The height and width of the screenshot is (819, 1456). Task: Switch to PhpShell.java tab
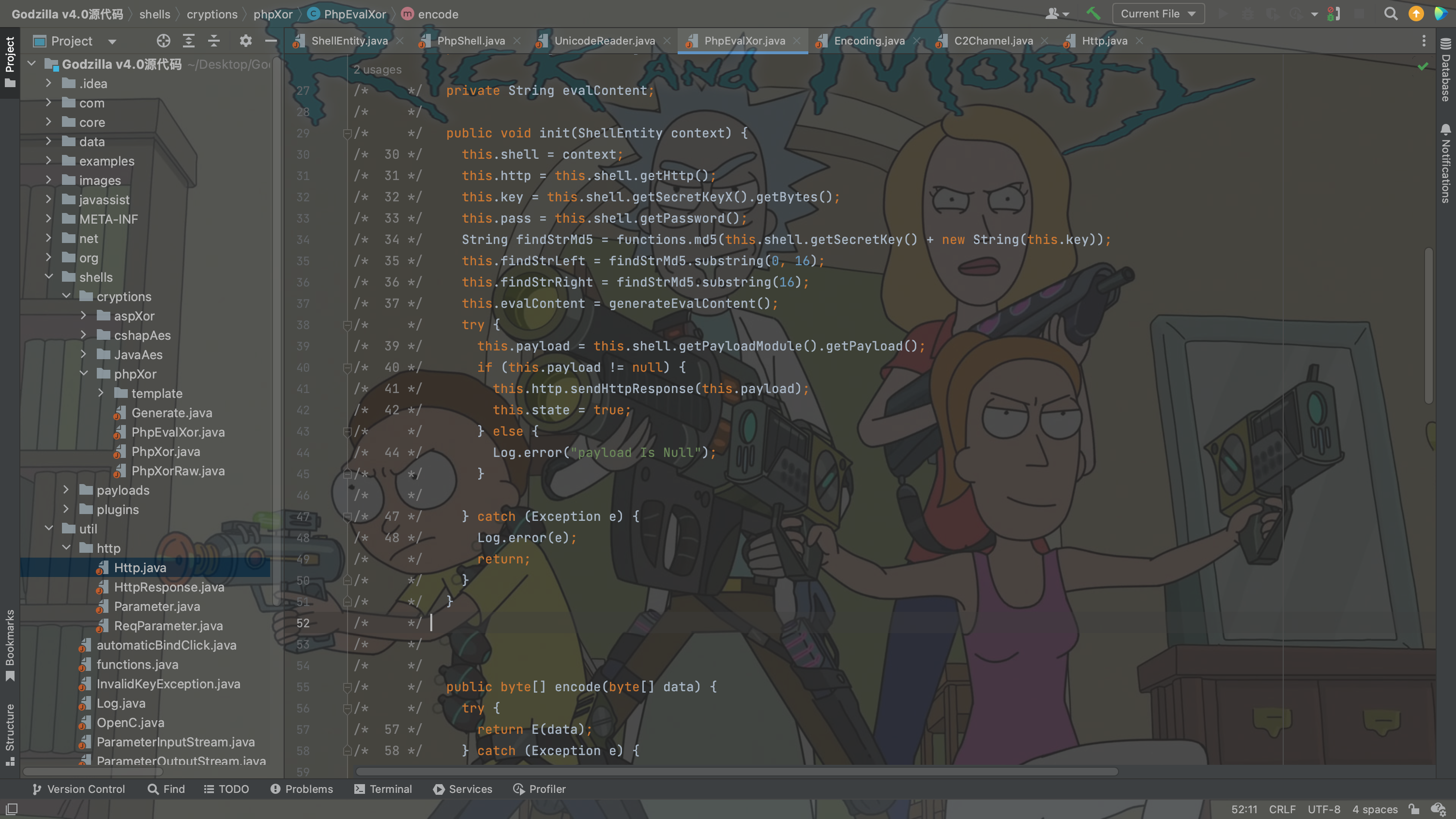(470, 41)
